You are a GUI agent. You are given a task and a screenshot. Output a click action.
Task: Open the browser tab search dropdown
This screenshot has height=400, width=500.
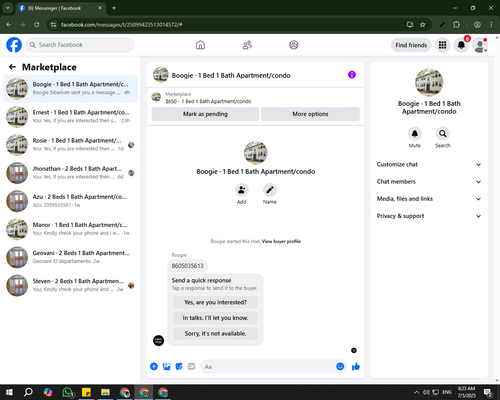(x=8, y=8)
